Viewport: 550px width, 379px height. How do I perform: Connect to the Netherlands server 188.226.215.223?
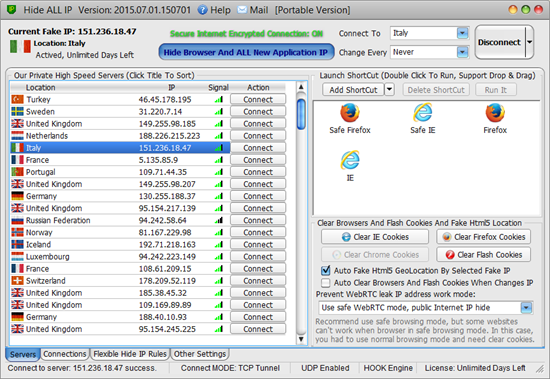258,136
